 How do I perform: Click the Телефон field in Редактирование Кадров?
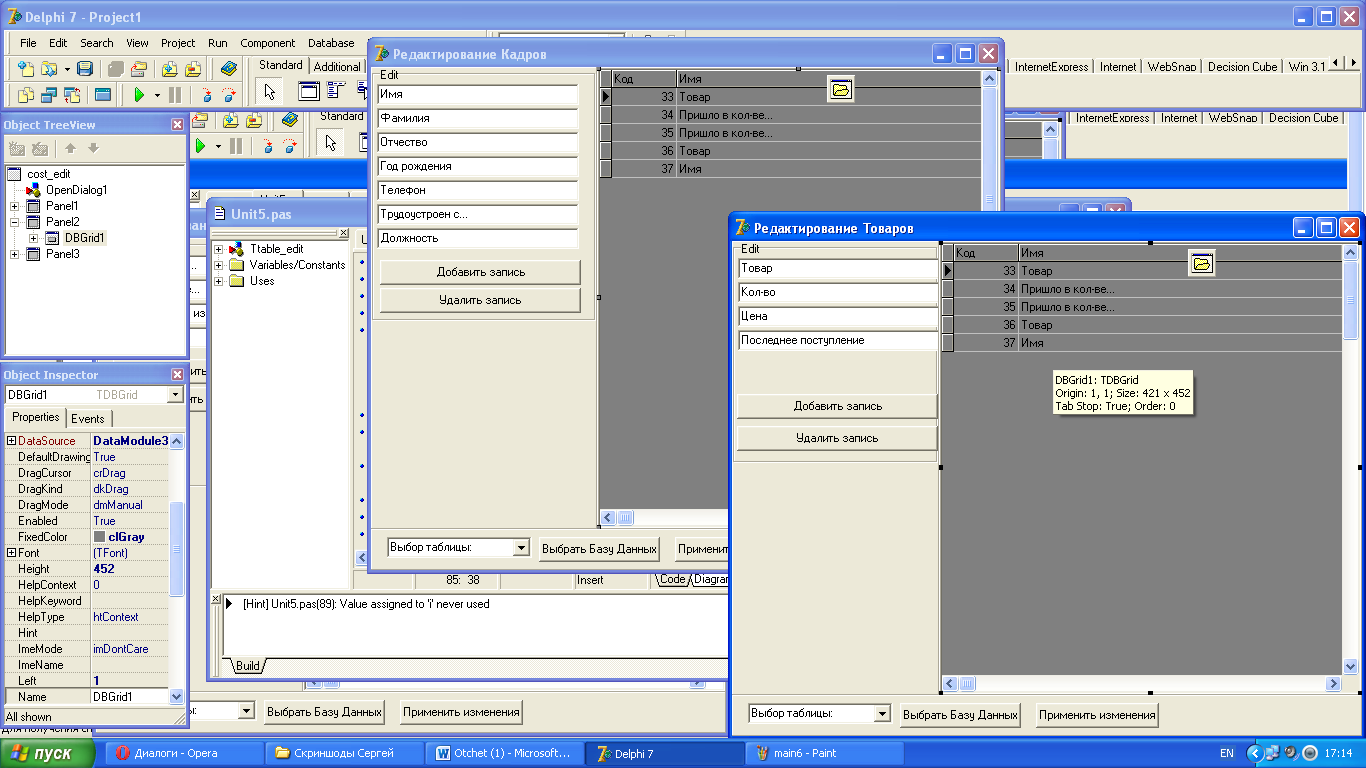478,190
